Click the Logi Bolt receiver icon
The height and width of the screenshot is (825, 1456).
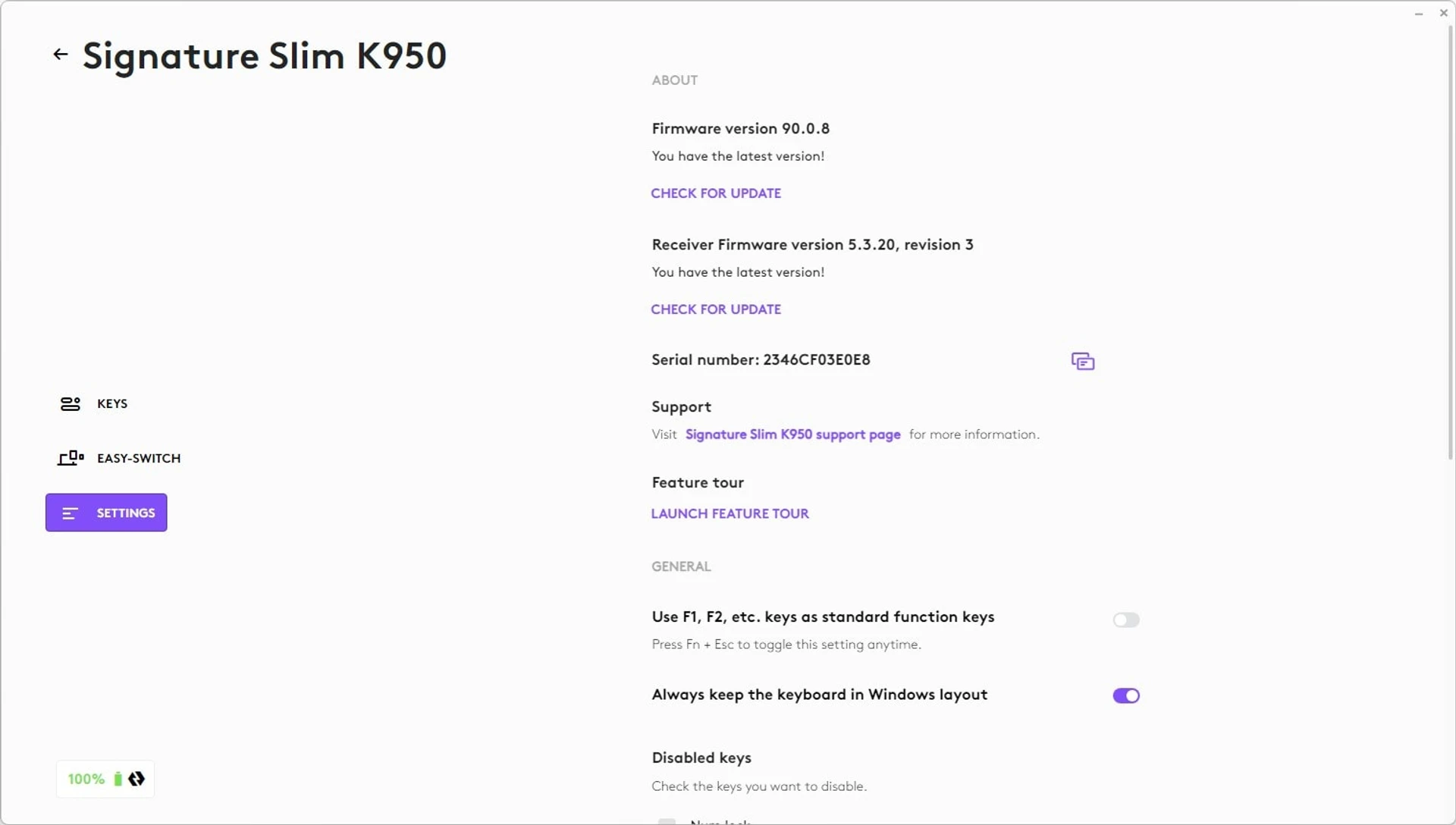click(136, 779)
